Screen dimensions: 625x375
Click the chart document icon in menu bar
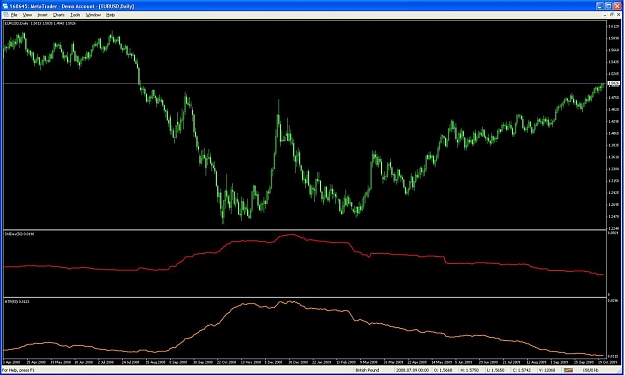pos(5,15)
